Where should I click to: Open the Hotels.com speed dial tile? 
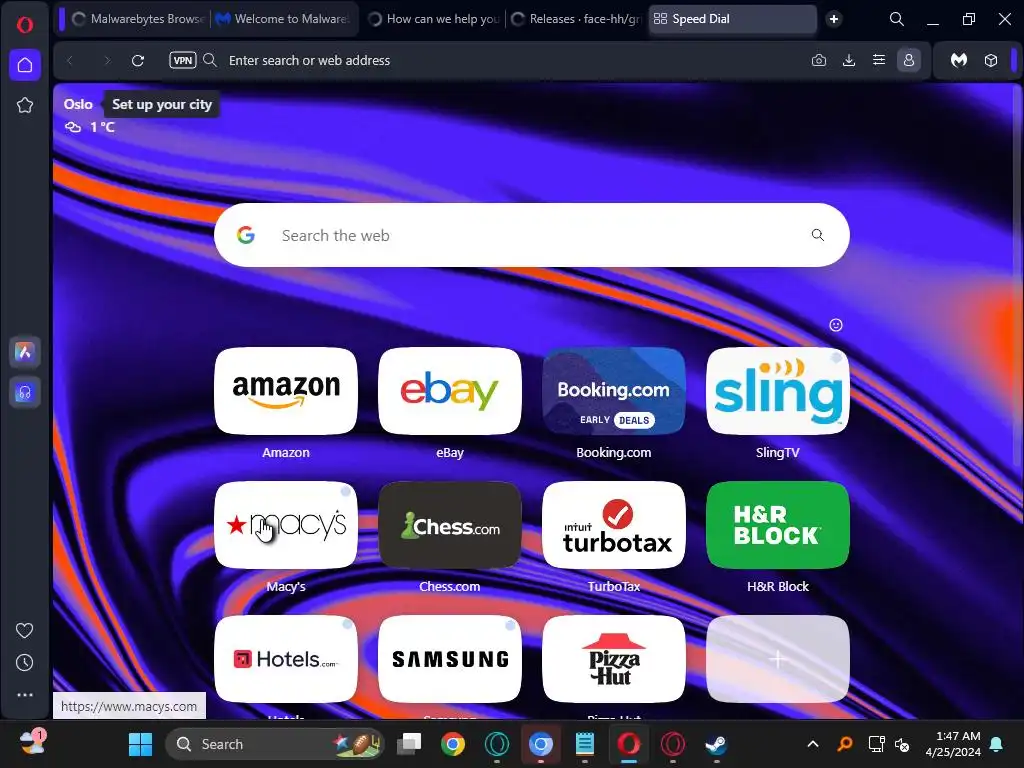(286, 659)
